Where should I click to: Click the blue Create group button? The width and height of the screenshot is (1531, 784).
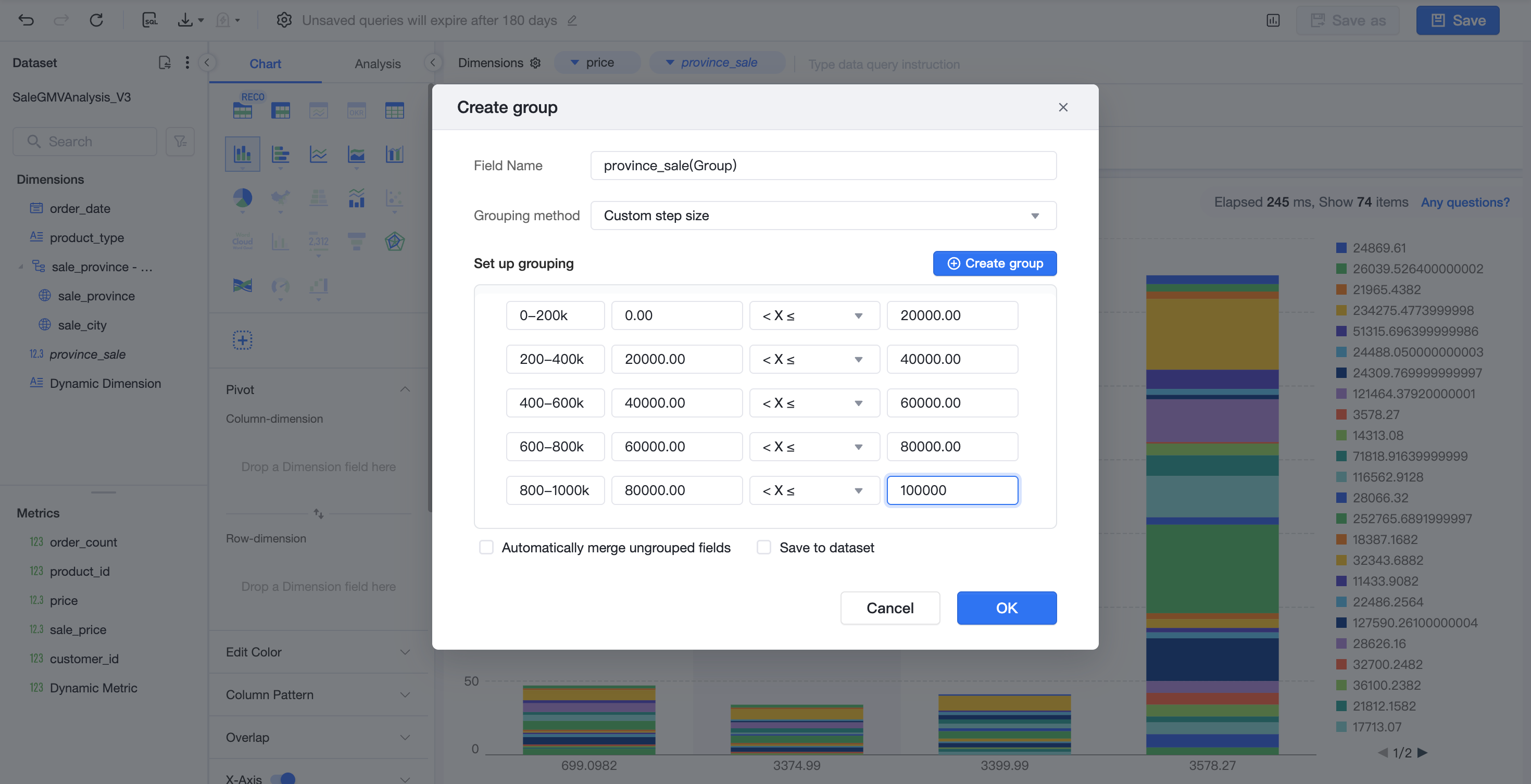tap(994, 263)
